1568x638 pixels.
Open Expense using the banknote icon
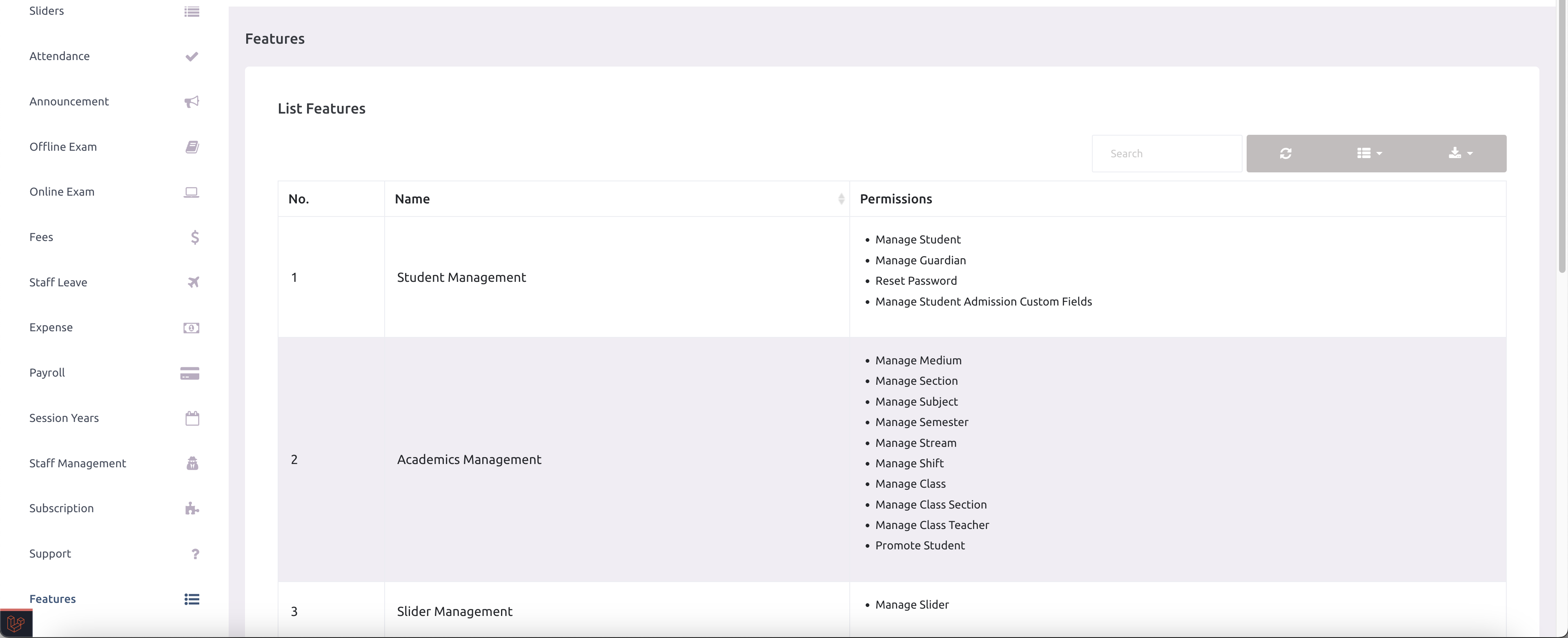[x=191, y=327]
